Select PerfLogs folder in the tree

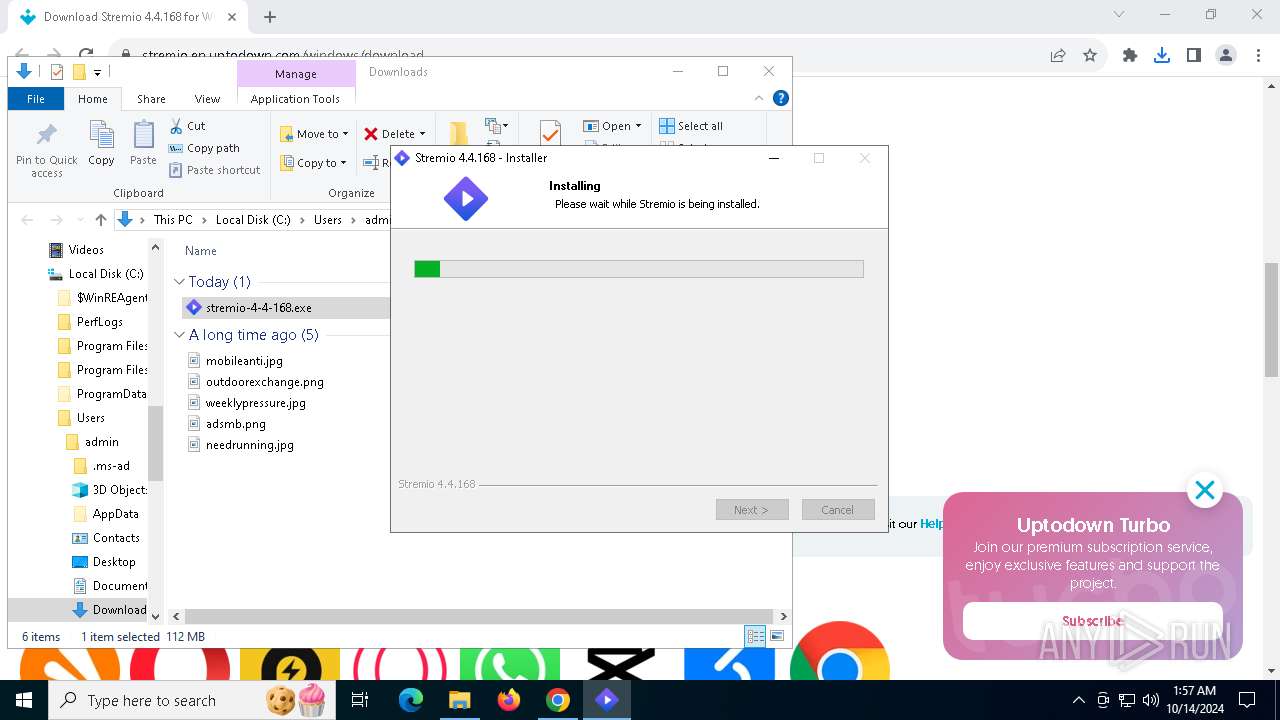click(100, 322)
